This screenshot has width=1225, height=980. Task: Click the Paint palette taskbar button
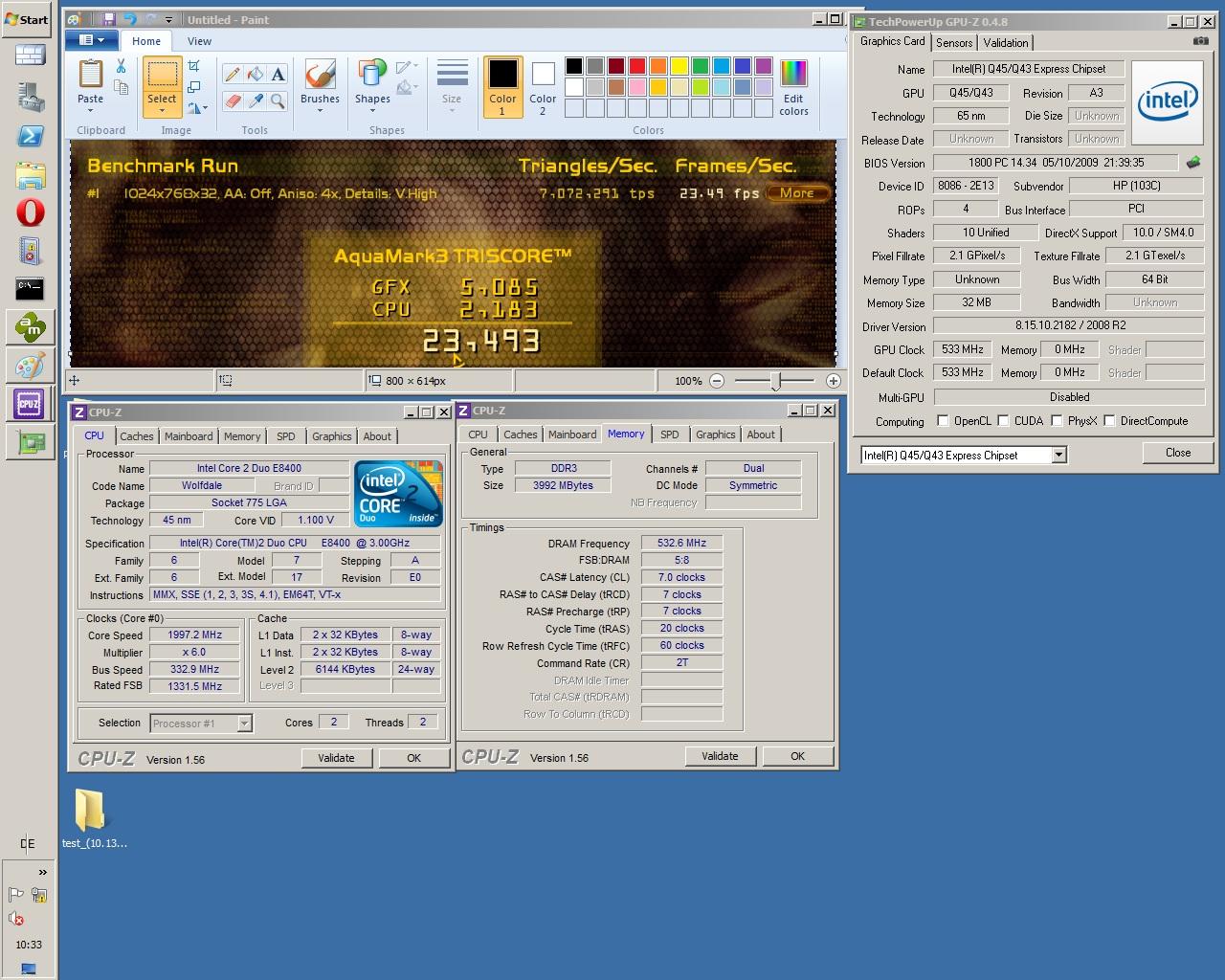[x=30, y=366]
